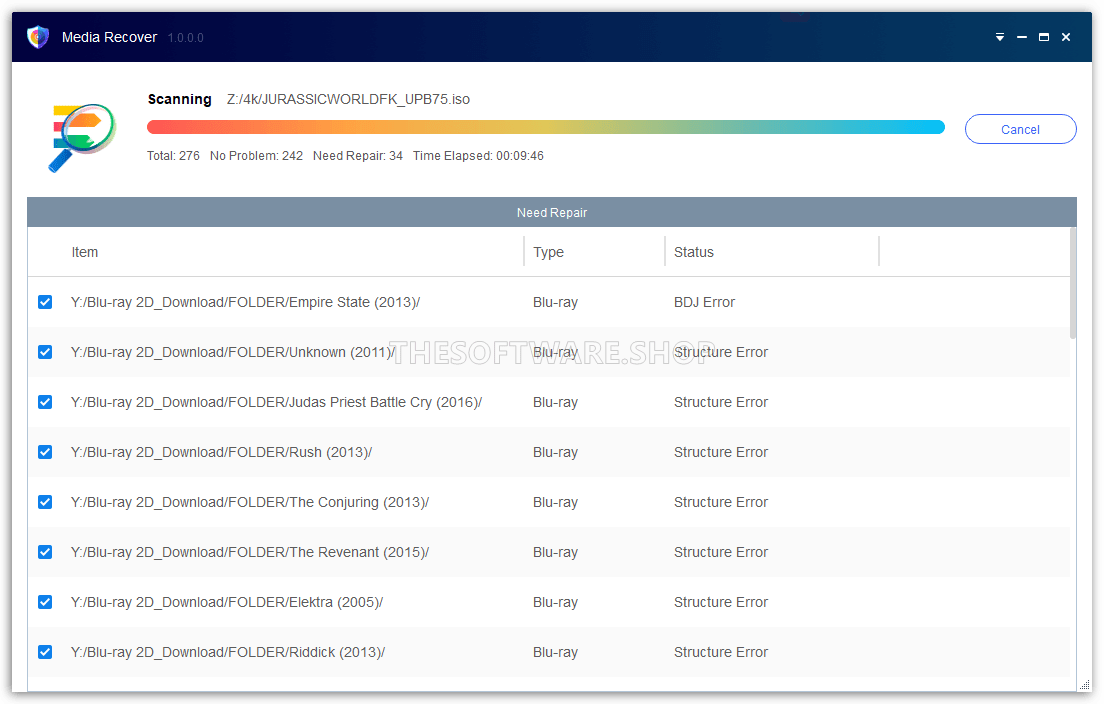
Task: Click the Media Recover shield logo
Action: [x=38, y=37]
